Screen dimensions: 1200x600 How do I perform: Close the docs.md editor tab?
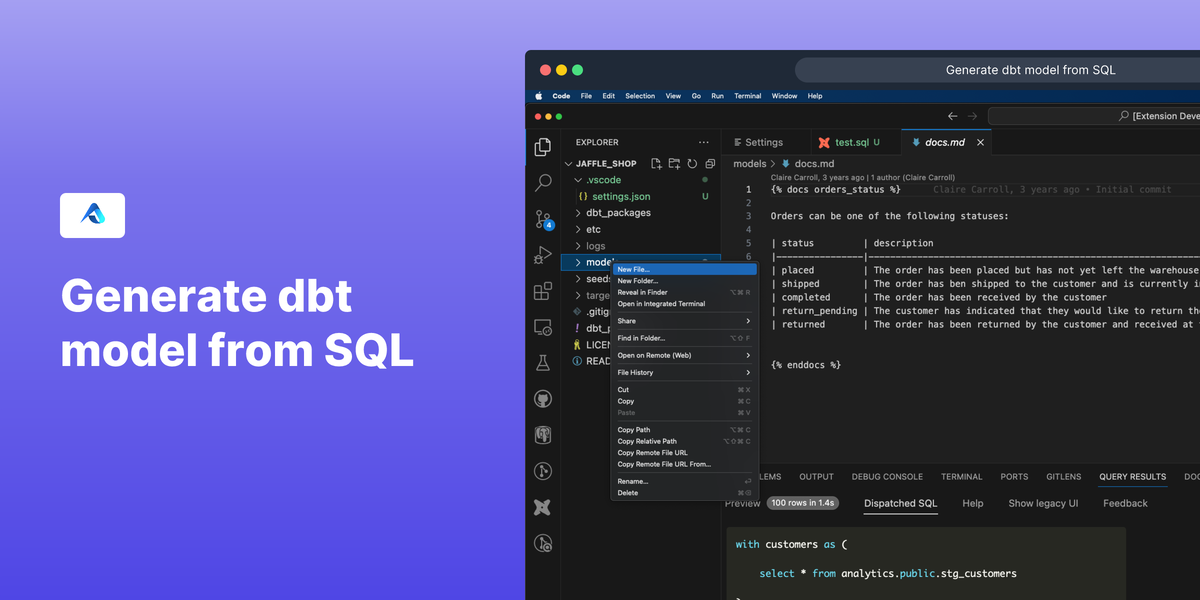click(x=981, y=142)
